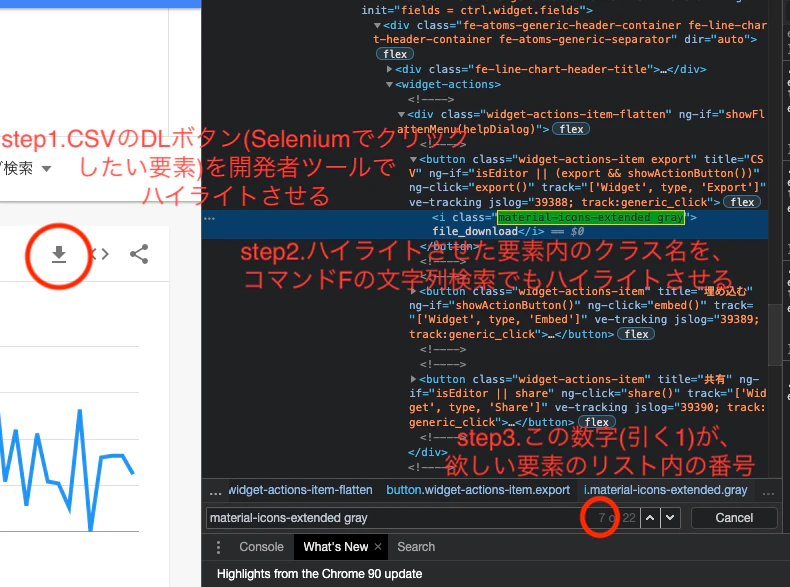Switch to the Console drawer tab
The image size is (790, 587).
(261, 547)
